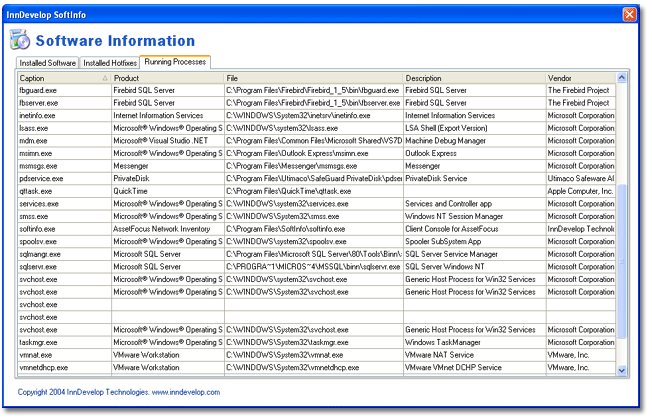Sort by the Vendor column header
This screenshot has height=419, width=652.
(580, 78)
